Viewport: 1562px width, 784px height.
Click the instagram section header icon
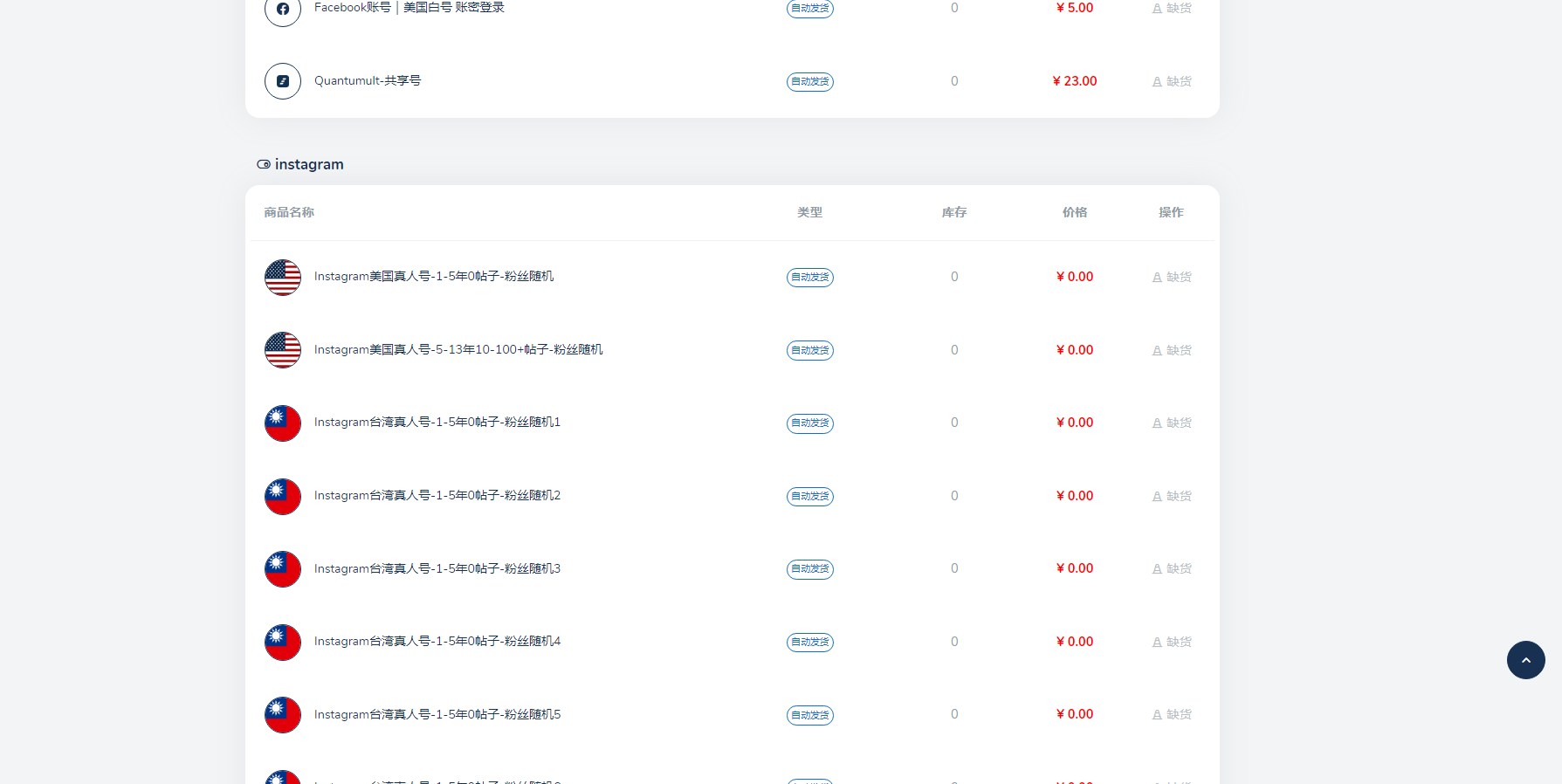tap(263, 164)
